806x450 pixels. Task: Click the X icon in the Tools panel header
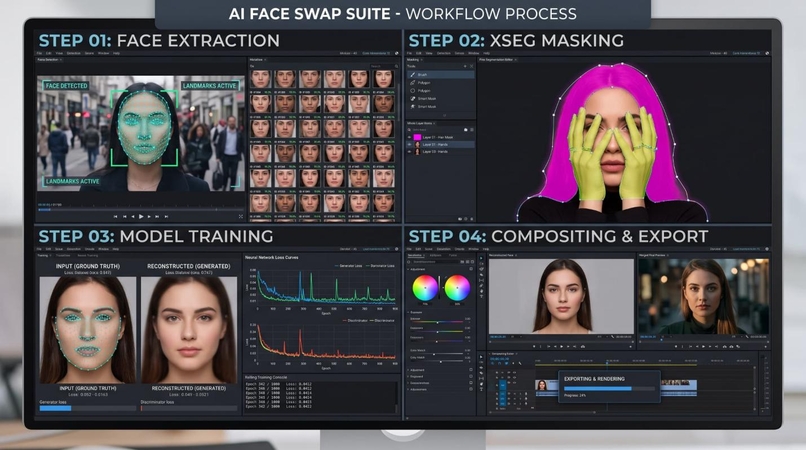(471, 66)
